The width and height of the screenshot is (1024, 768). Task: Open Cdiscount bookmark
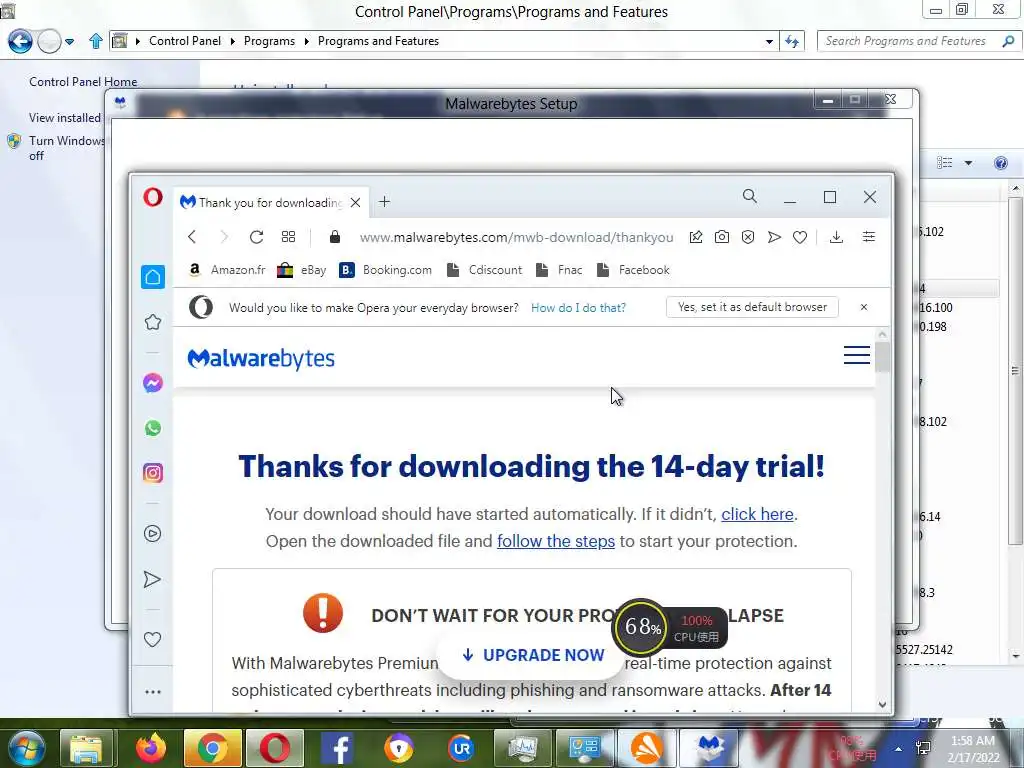tap(485, 270)
